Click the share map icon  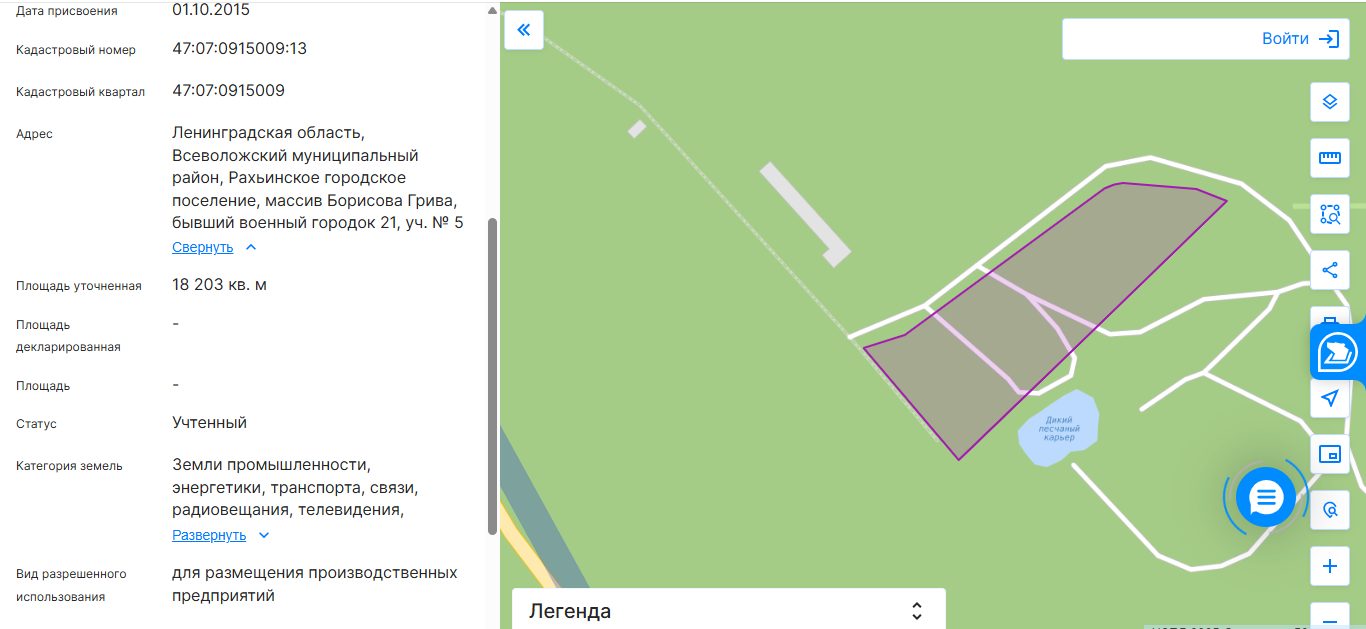point(1329,270)
